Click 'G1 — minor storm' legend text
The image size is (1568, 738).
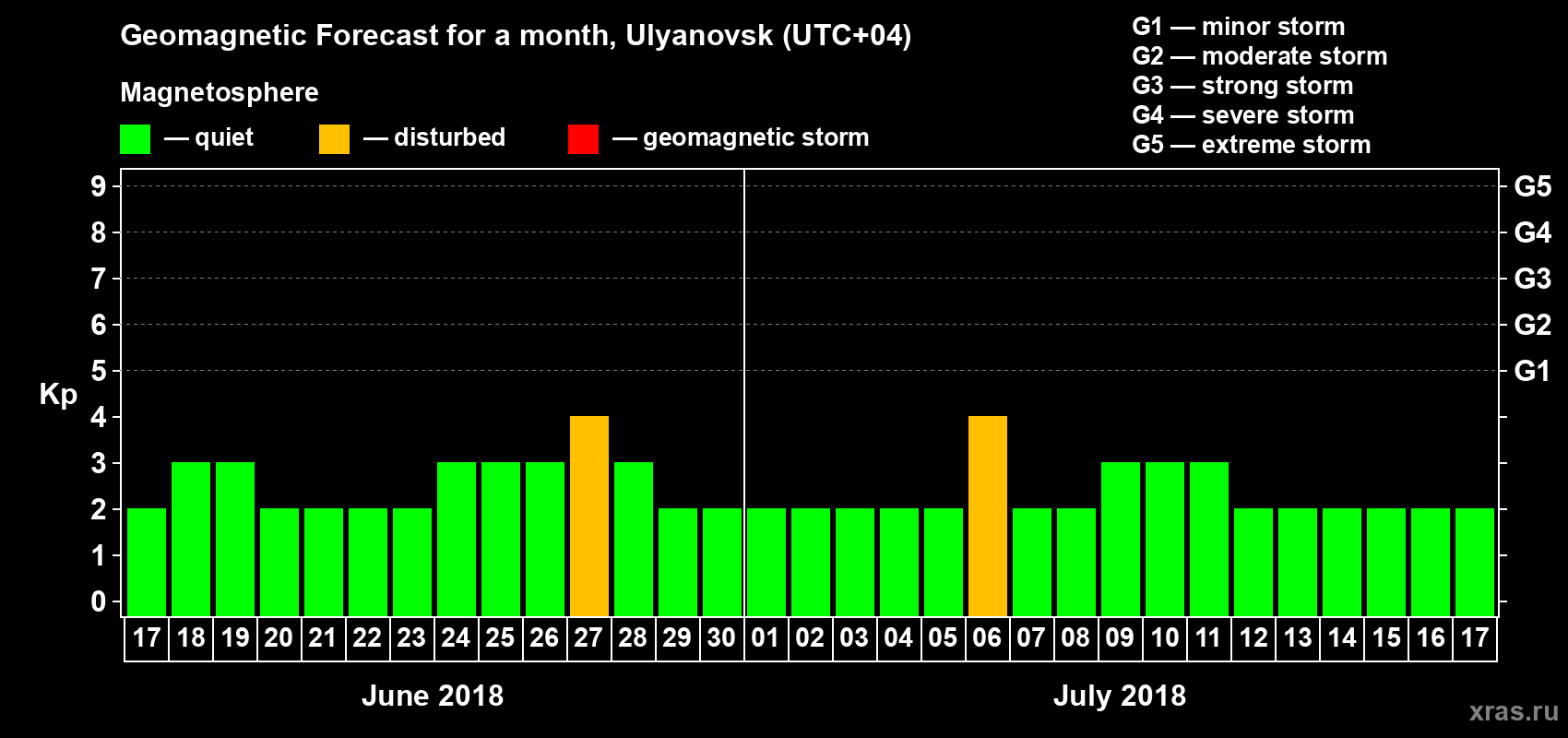(1239, 27)
